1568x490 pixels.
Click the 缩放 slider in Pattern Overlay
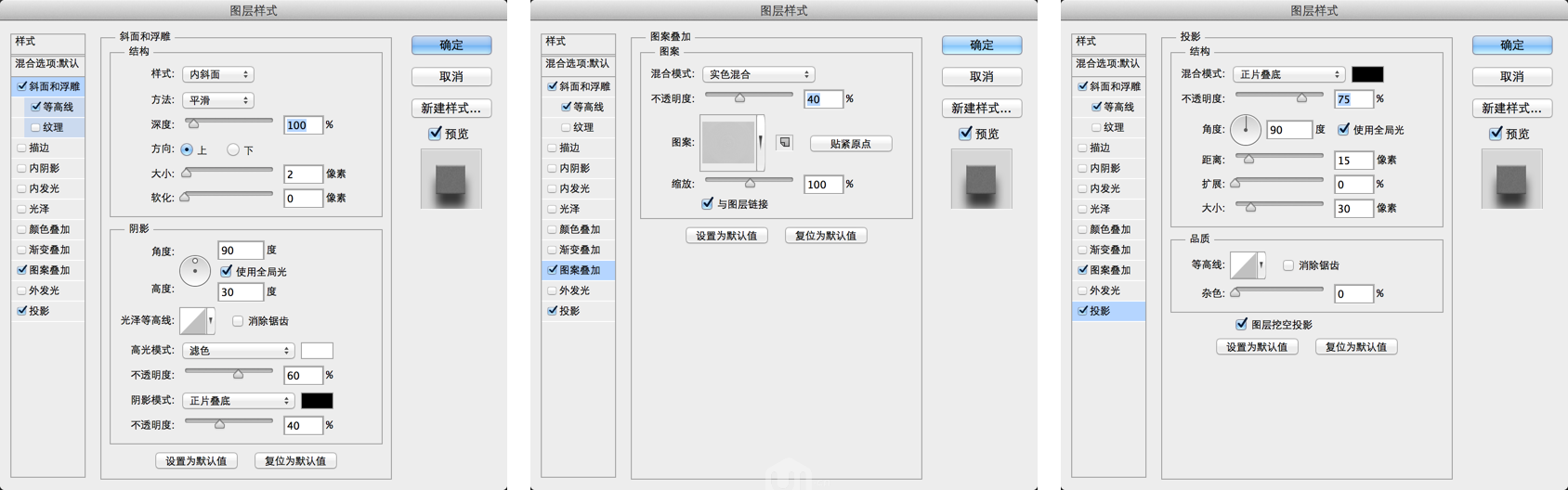[x=749, y=181]
